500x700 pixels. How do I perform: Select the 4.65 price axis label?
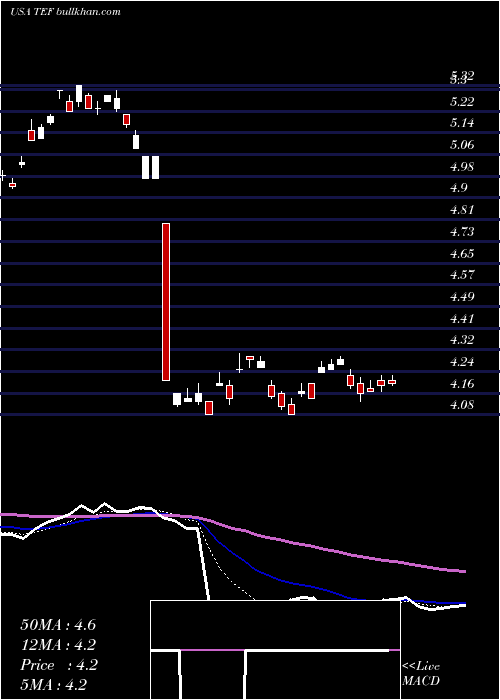[462, 254]
